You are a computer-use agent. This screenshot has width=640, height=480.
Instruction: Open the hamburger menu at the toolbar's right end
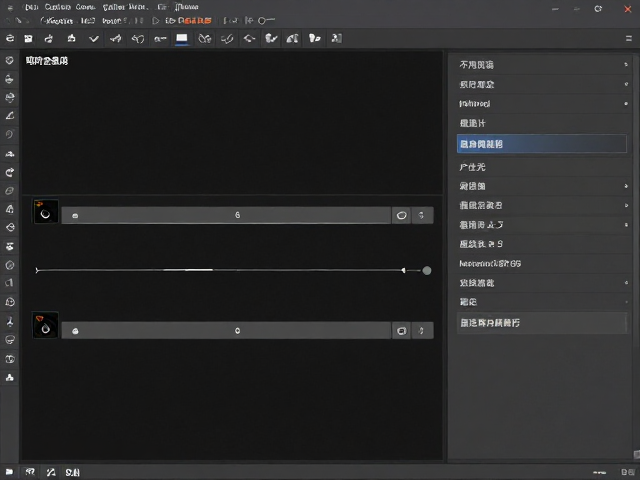coord(629,38)
